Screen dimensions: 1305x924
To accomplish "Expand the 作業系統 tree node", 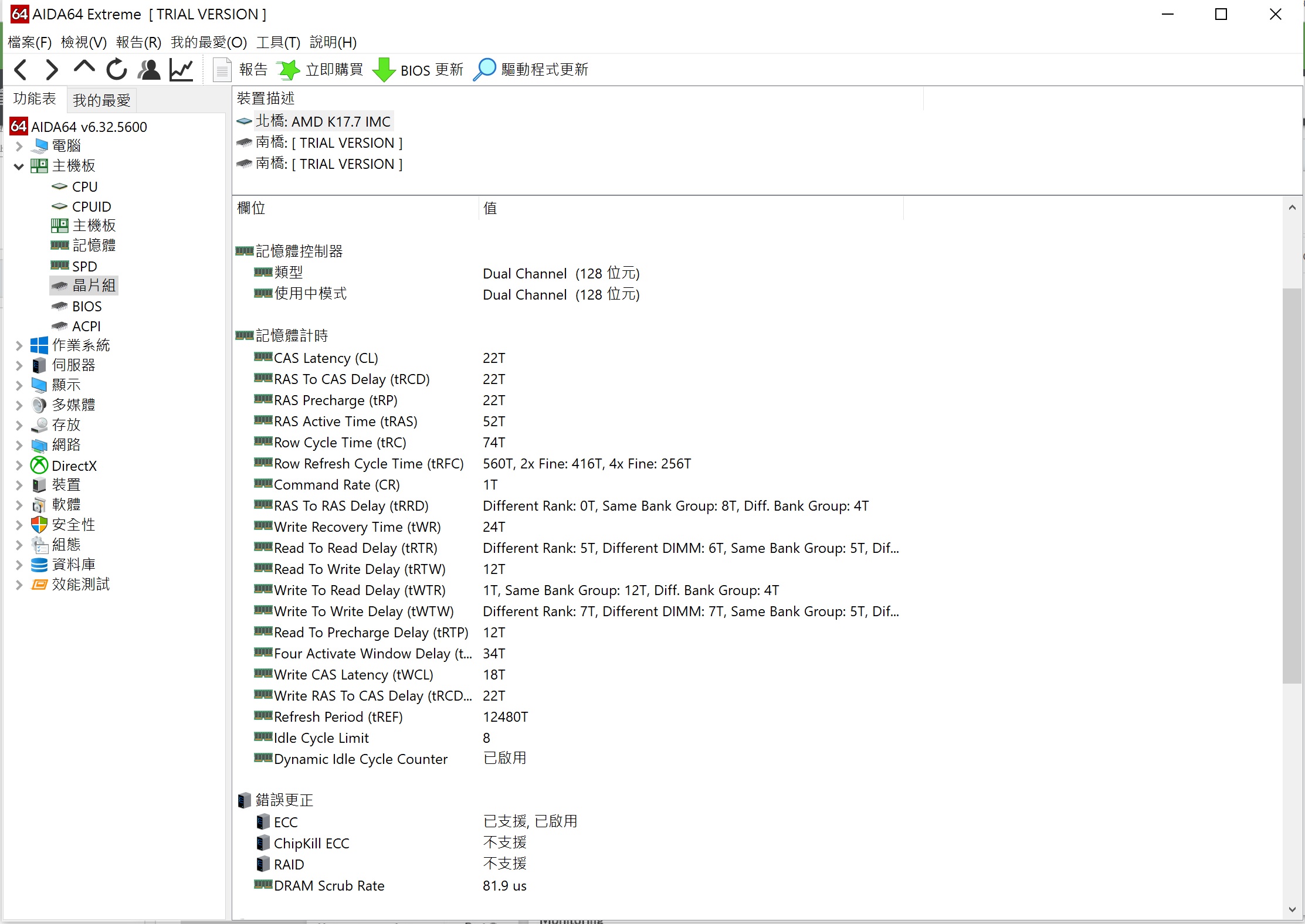I will pyautogui.click(x=19, y=346).
